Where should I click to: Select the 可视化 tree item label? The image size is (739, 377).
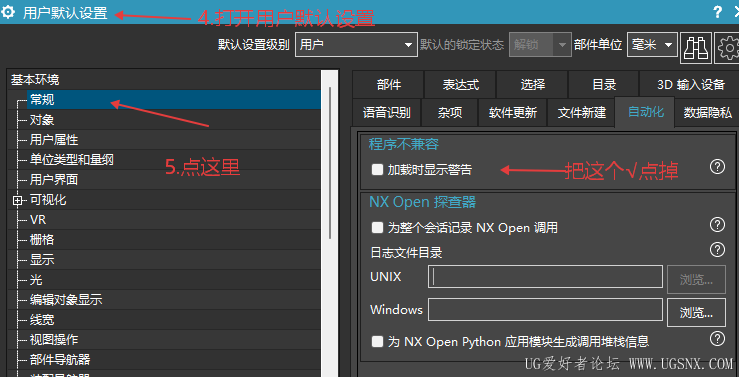(48, 200)
